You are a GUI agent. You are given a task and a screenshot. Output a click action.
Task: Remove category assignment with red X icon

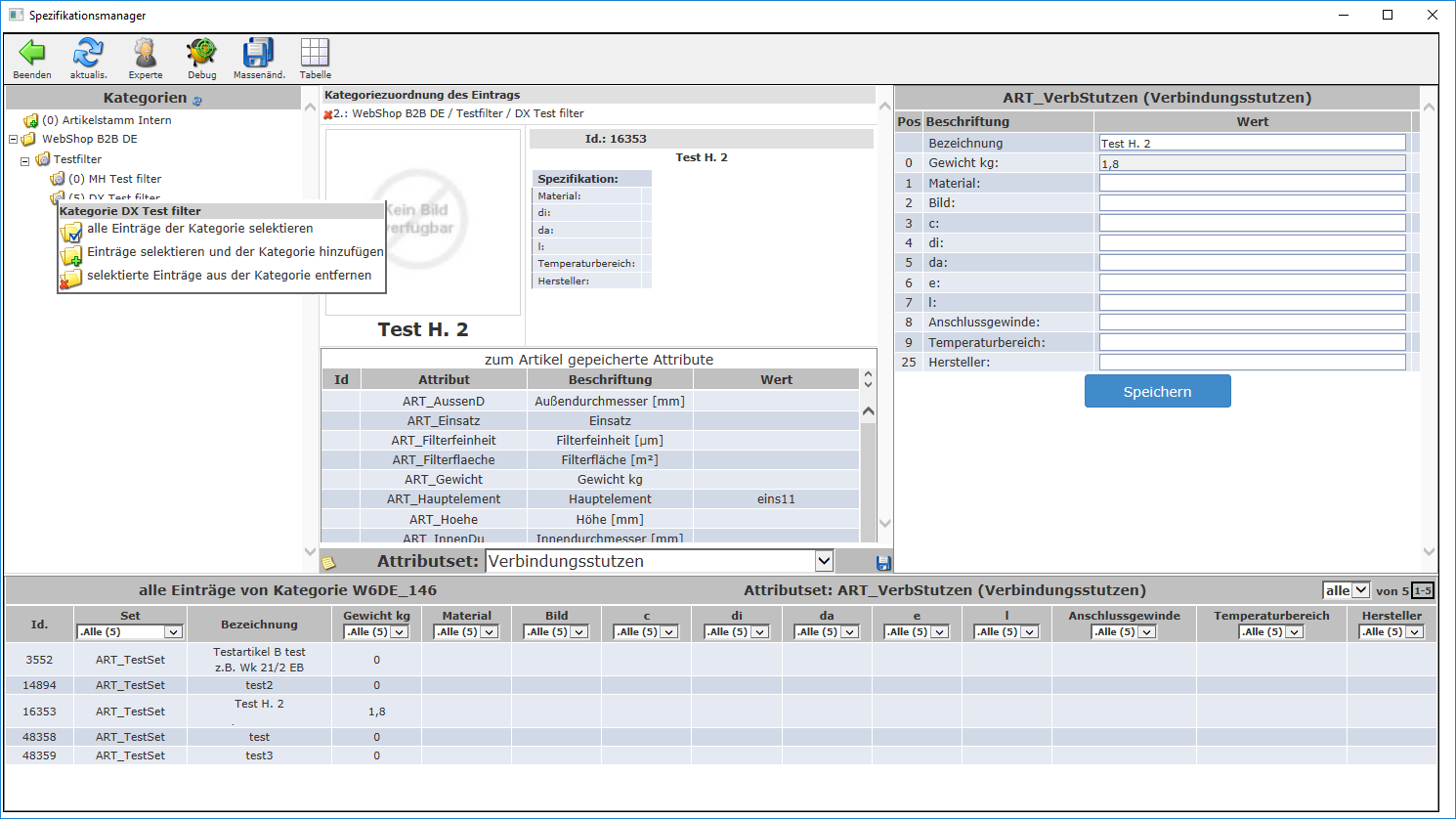(x=328, y=115)
